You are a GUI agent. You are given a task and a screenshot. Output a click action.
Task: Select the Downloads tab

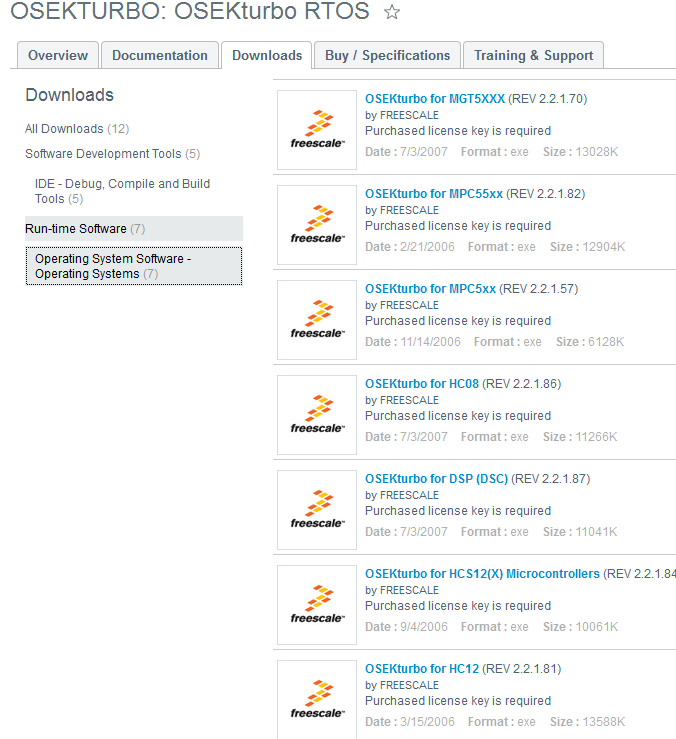(x=267, y=55)
